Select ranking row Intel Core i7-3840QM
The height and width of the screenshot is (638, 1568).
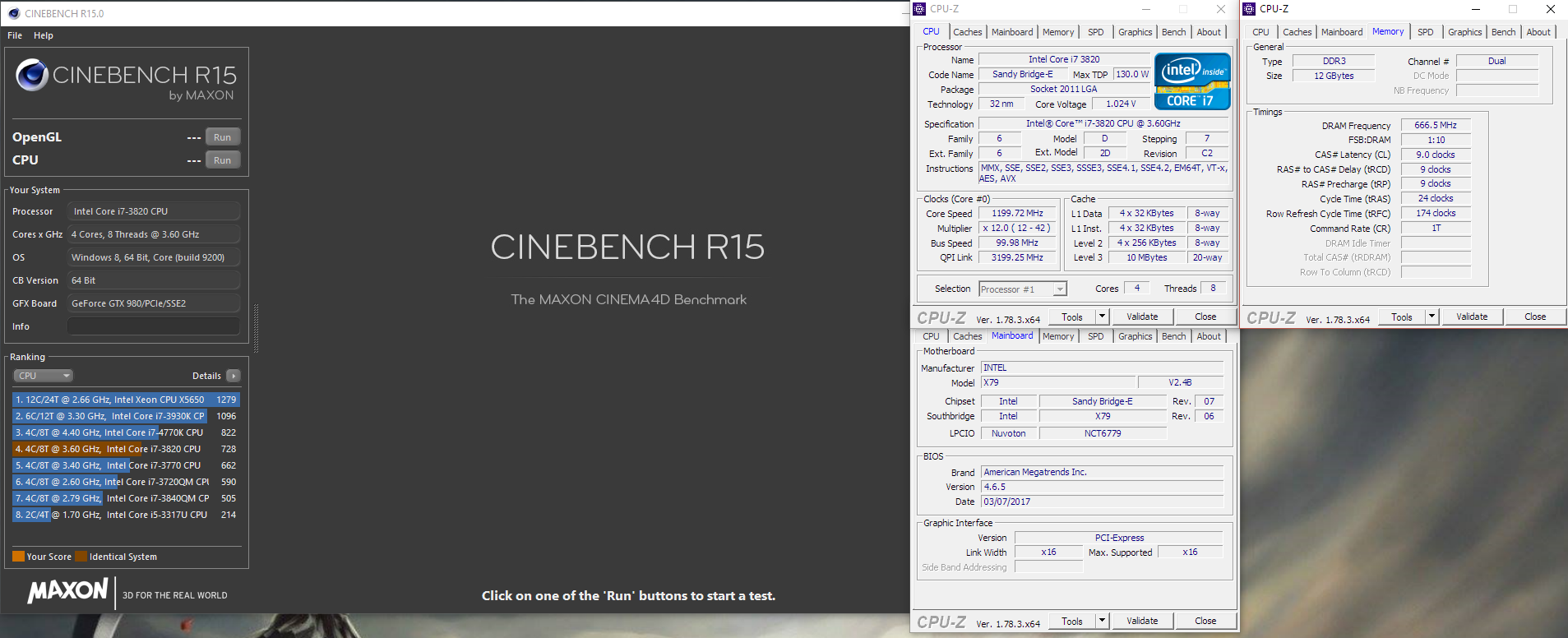click(126, 498)
